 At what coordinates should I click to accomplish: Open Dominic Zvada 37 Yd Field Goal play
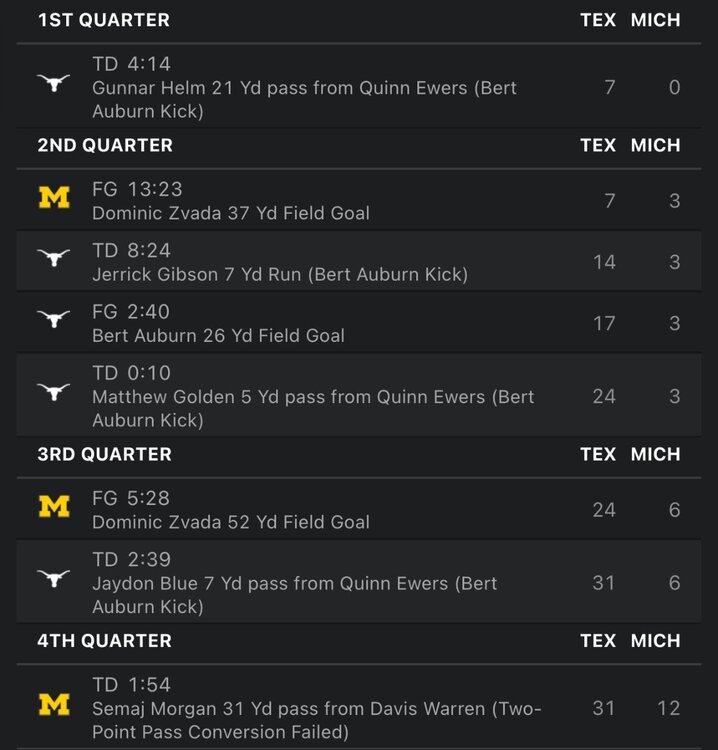(231, 213)
